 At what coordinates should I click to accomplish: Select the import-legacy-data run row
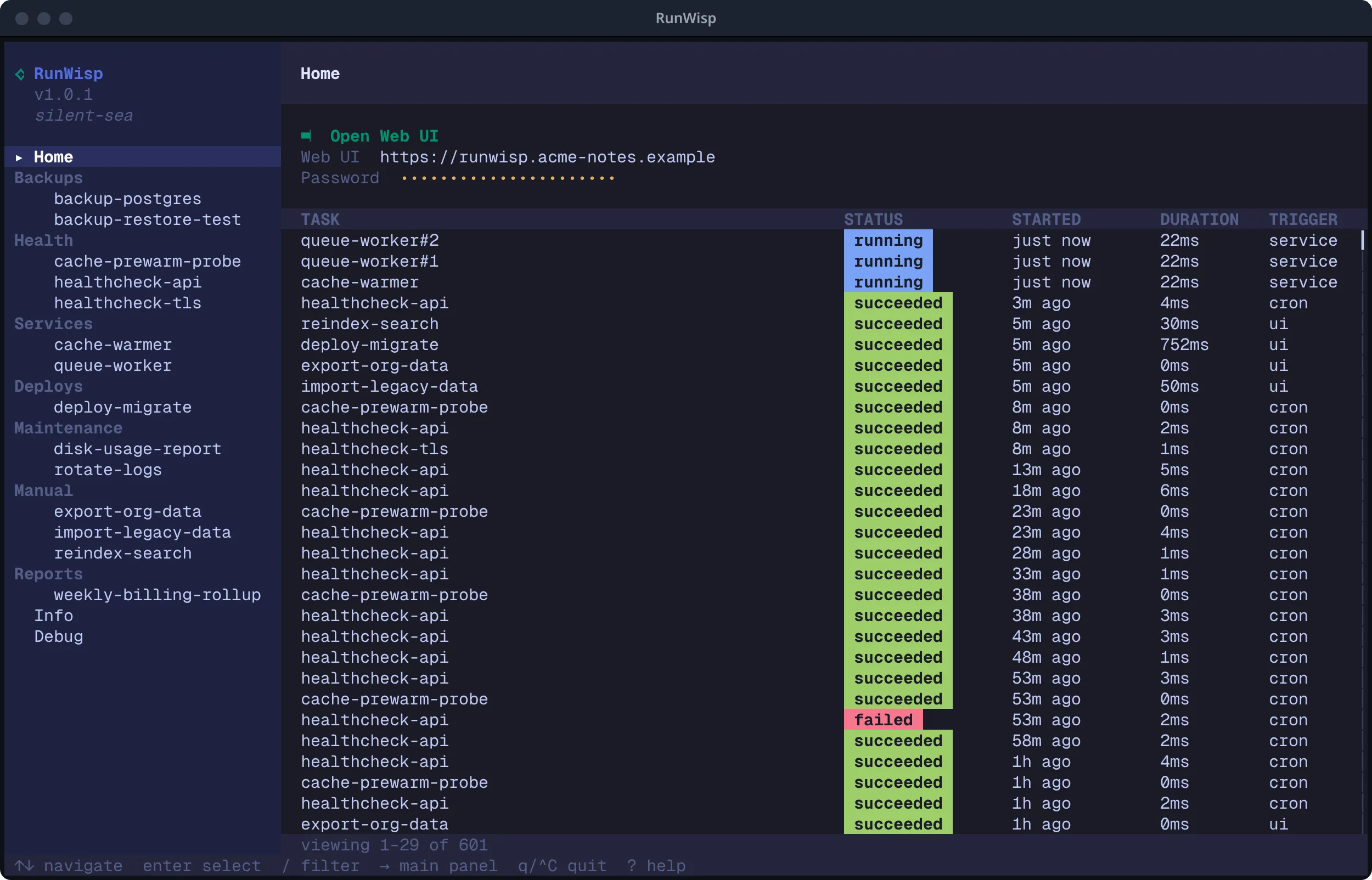coord(820,386)
